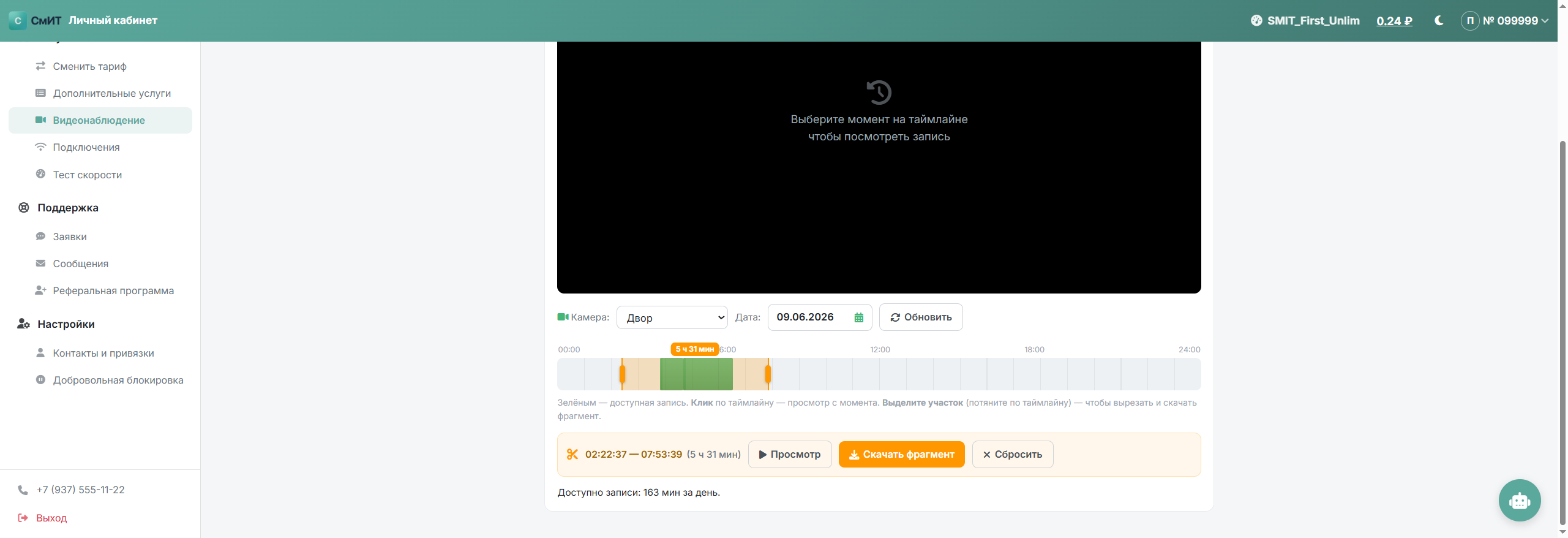This screenshot has height=538, width=1568.
Task: Click the swap arrows icon beside Сменить тариф
Action: click(40, 66)
